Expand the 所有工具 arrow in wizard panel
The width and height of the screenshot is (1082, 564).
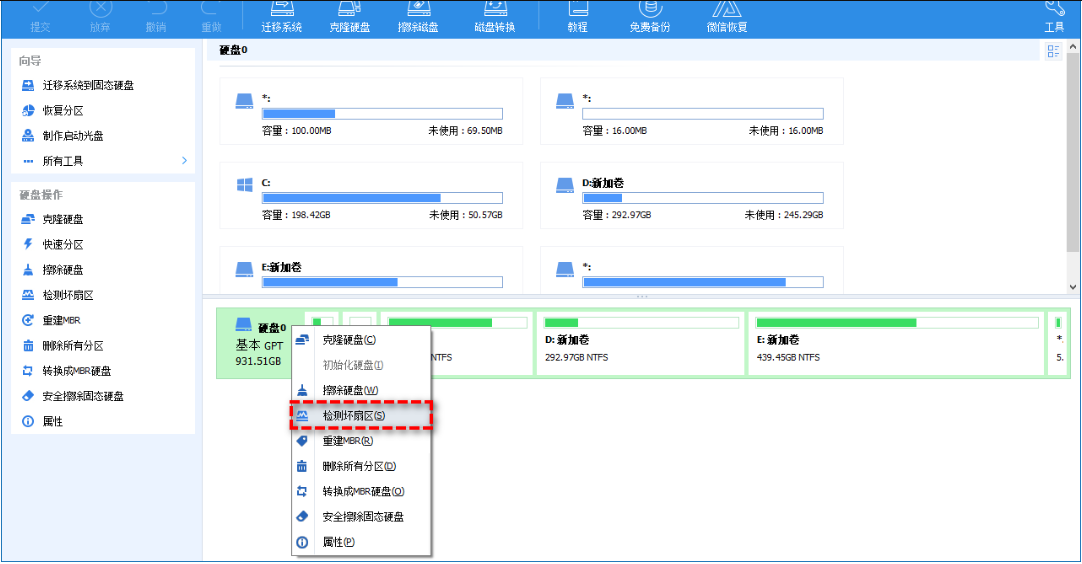click(x=184, y=161)
